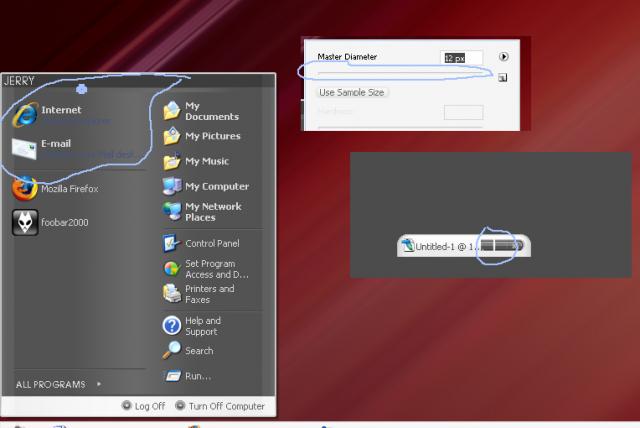Click Untitled-1 window title bar text

tap(447, 246)
